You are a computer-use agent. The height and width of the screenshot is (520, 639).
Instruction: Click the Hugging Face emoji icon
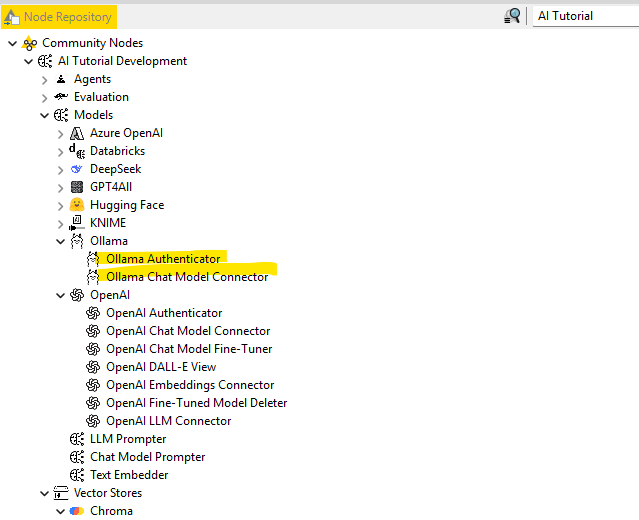77,205
